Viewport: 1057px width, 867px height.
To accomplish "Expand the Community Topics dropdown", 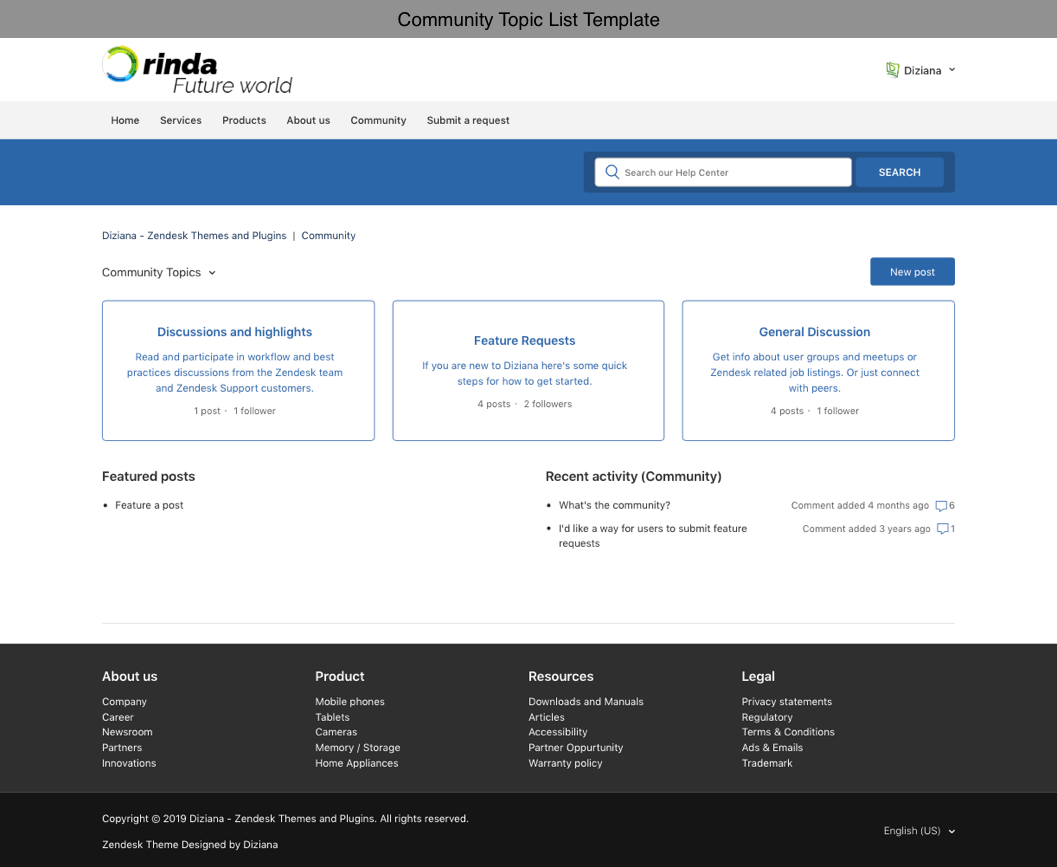I will point(159,272).
